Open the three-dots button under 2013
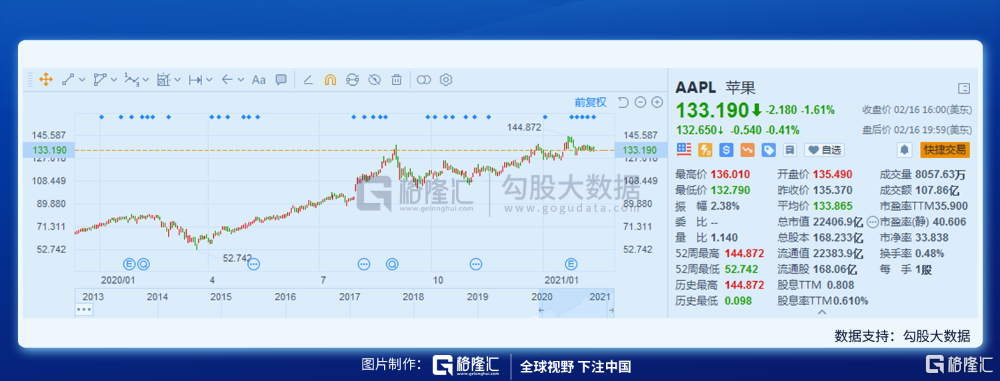 84,309
